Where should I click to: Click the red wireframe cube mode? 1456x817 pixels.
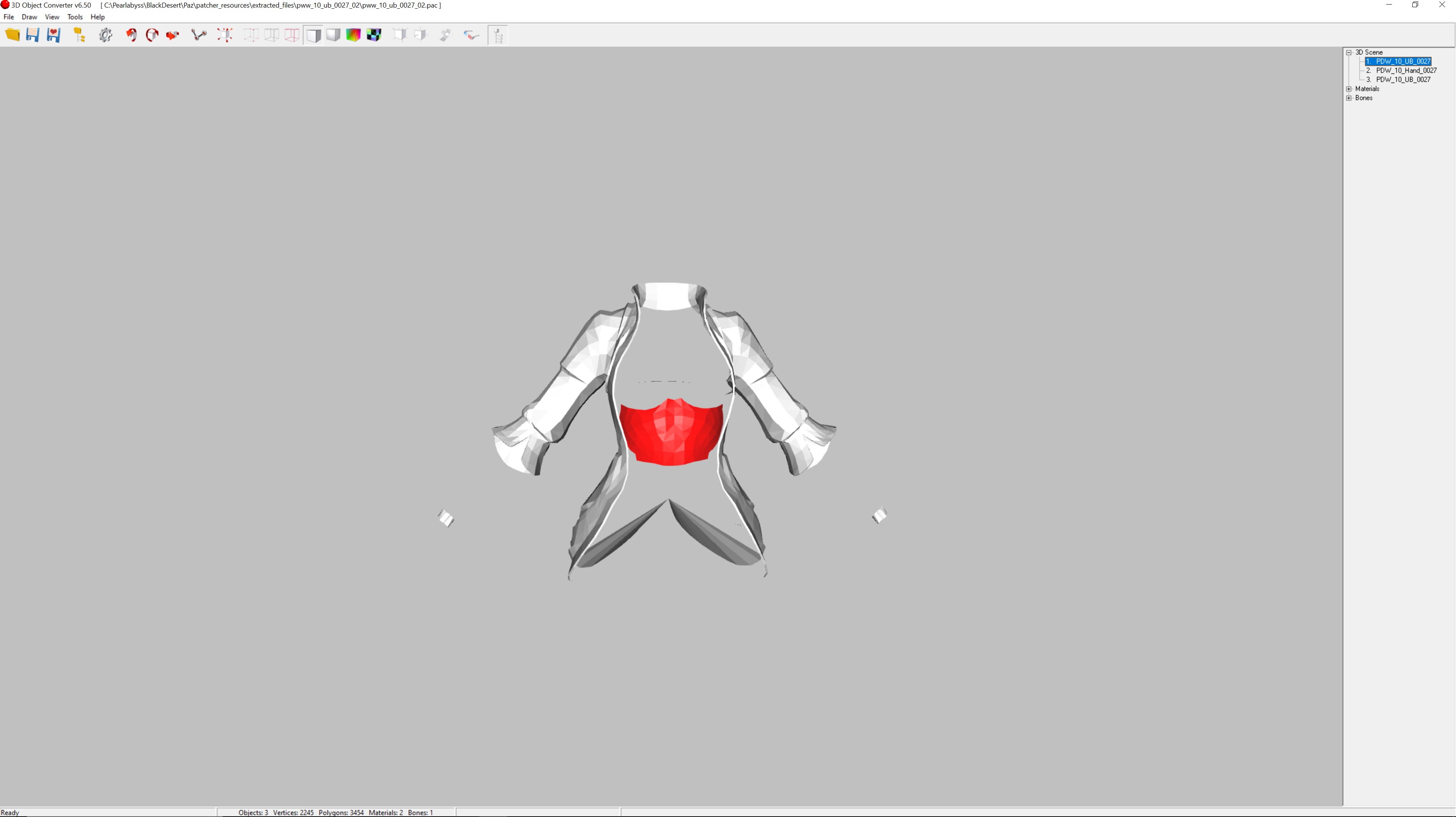[x=292, y=35]
